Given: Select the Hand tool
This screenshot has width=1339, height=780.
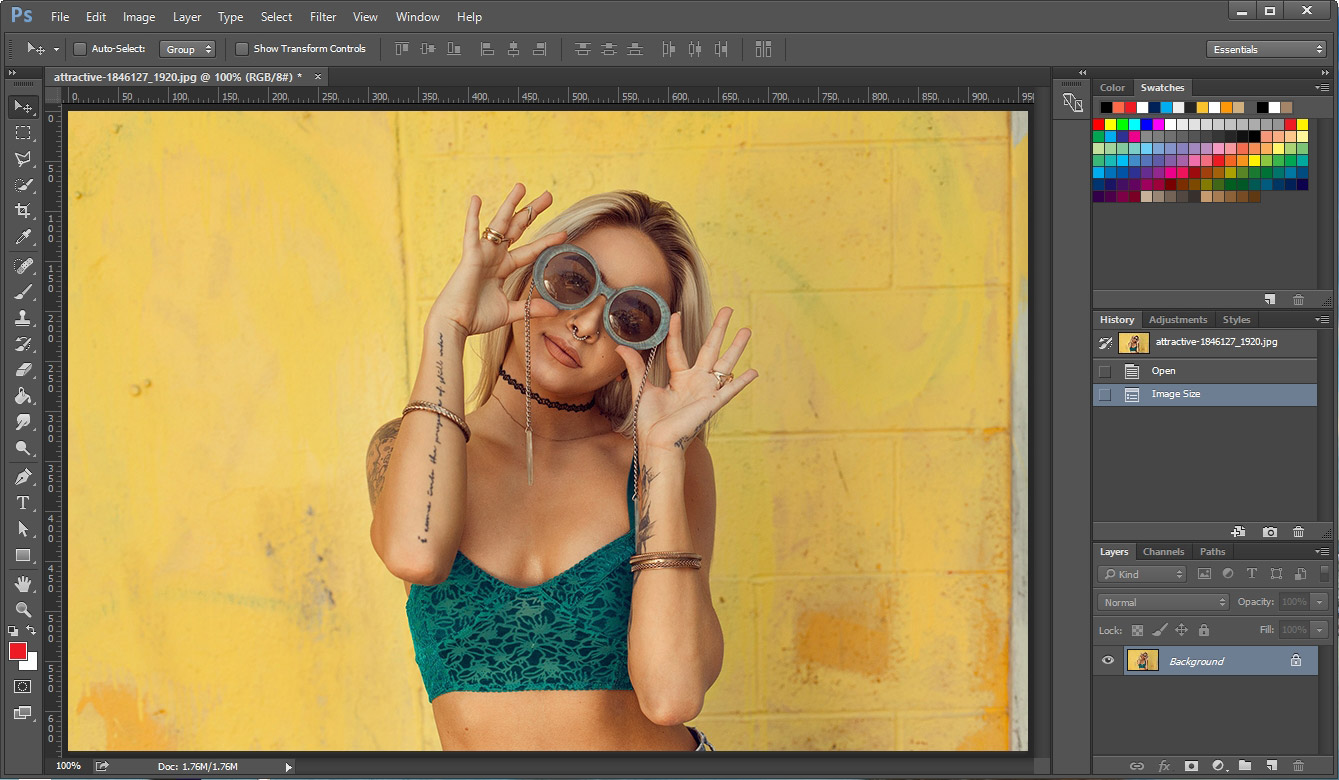Looking at the screenshot, I should [x=23, y=583].
